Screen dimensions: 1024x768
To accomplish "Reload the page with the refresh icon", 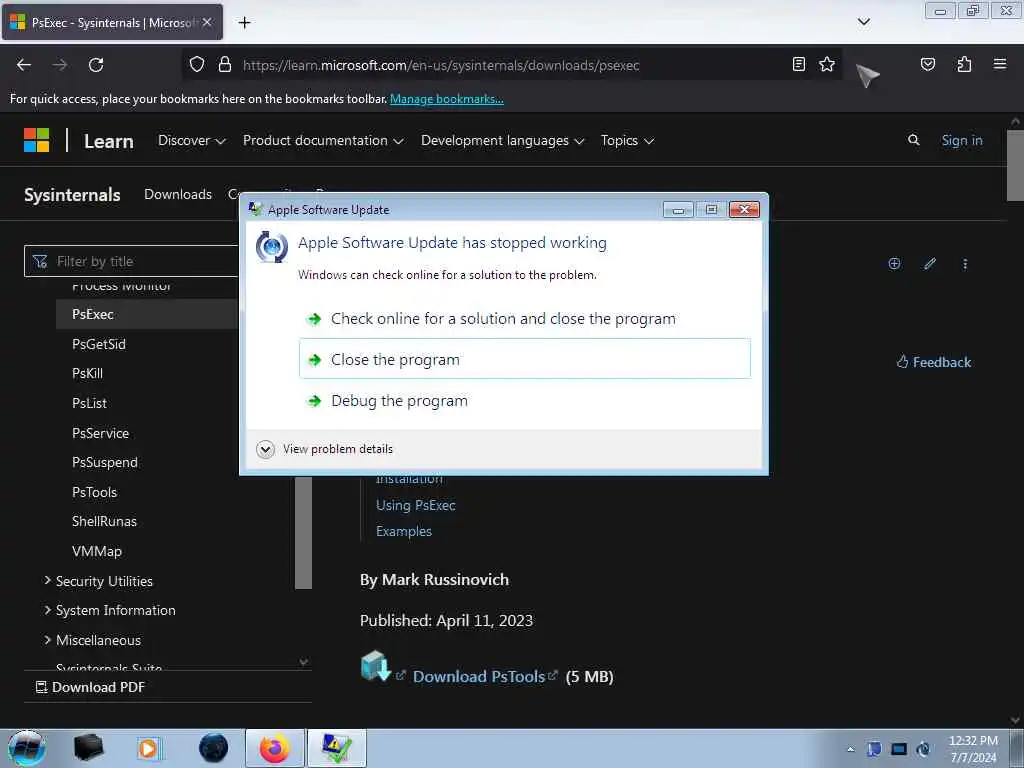I will [96, 65].
